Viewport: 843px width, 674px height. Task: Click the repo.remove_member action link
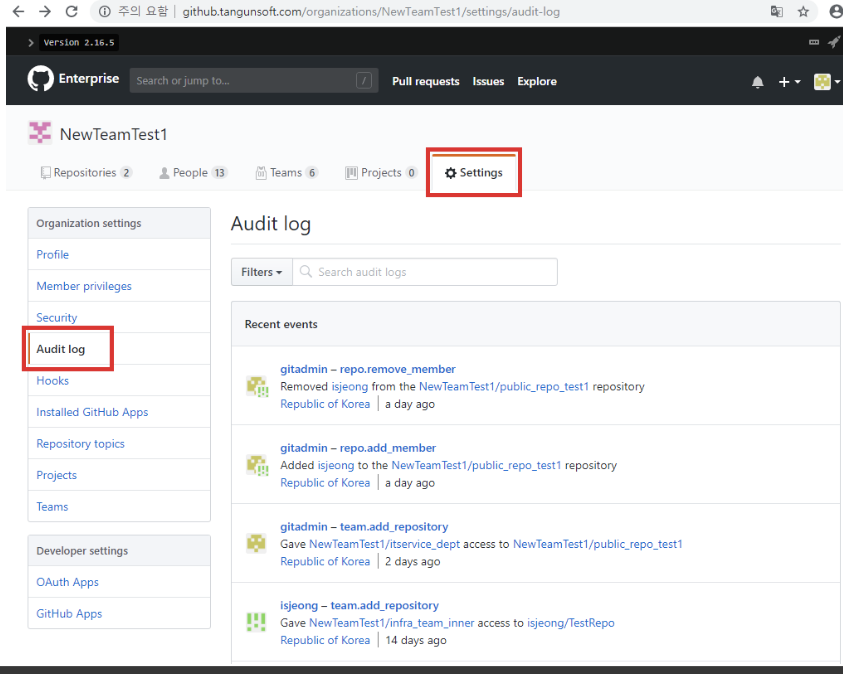(397, 369)
